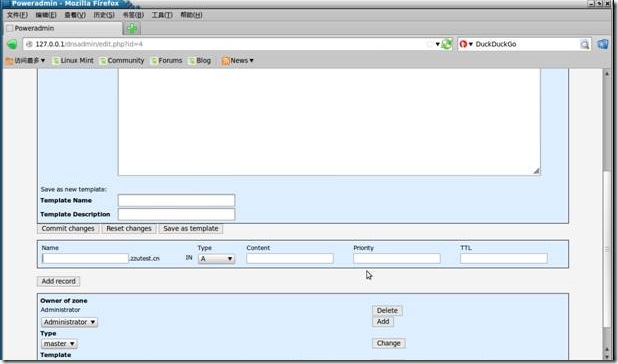Click the Commit changes button
The image size is (618, 364).
(x=68, y=228)
